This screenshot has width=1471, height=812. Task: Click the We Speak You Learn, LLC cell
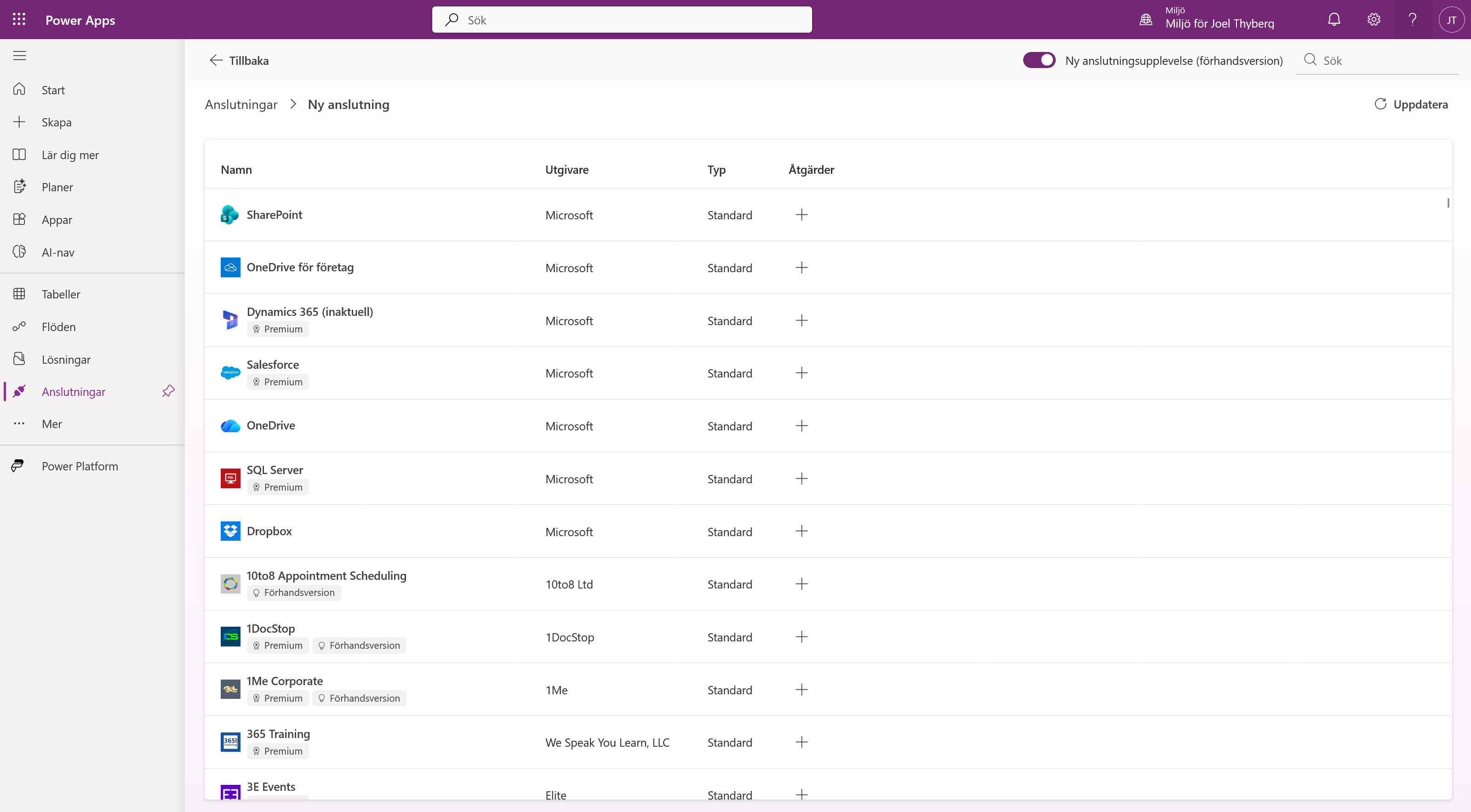click(x=607, y=742)
